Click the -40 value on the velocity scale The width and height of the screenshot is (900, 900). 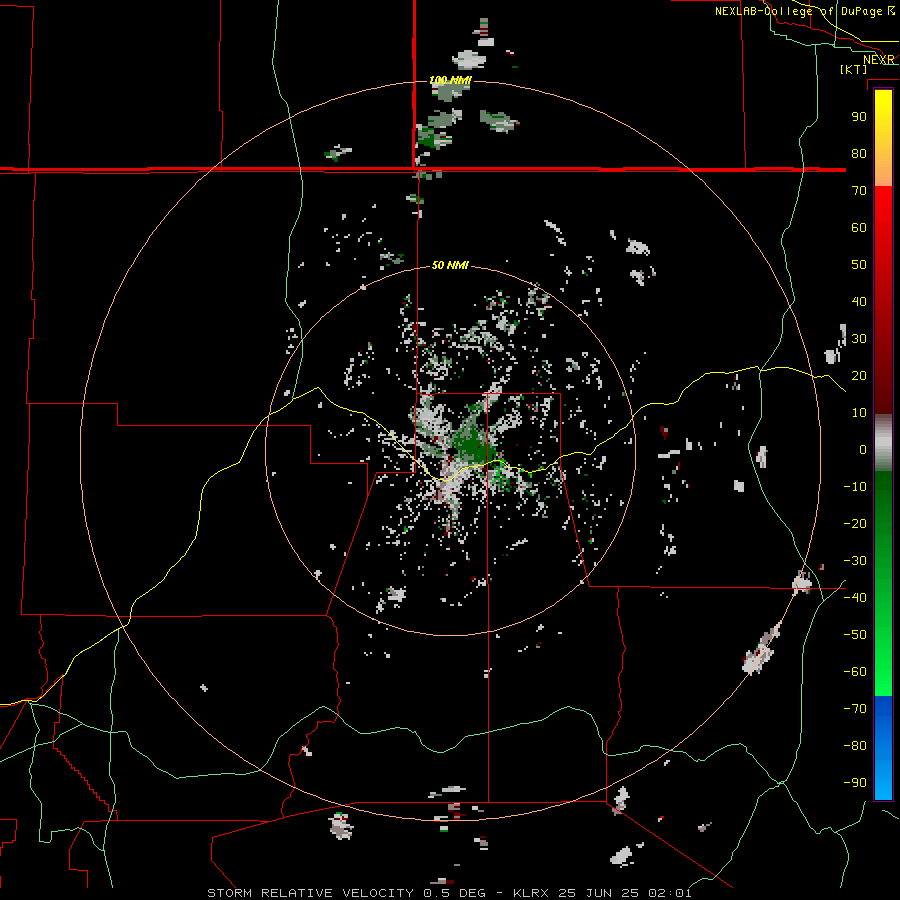855,598
